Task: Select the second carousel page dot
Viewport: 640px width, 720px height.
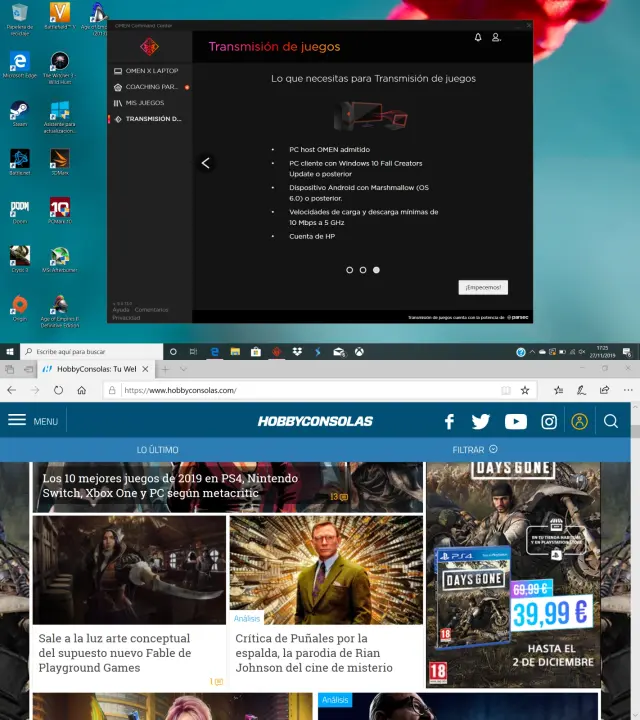Action: 363,270
